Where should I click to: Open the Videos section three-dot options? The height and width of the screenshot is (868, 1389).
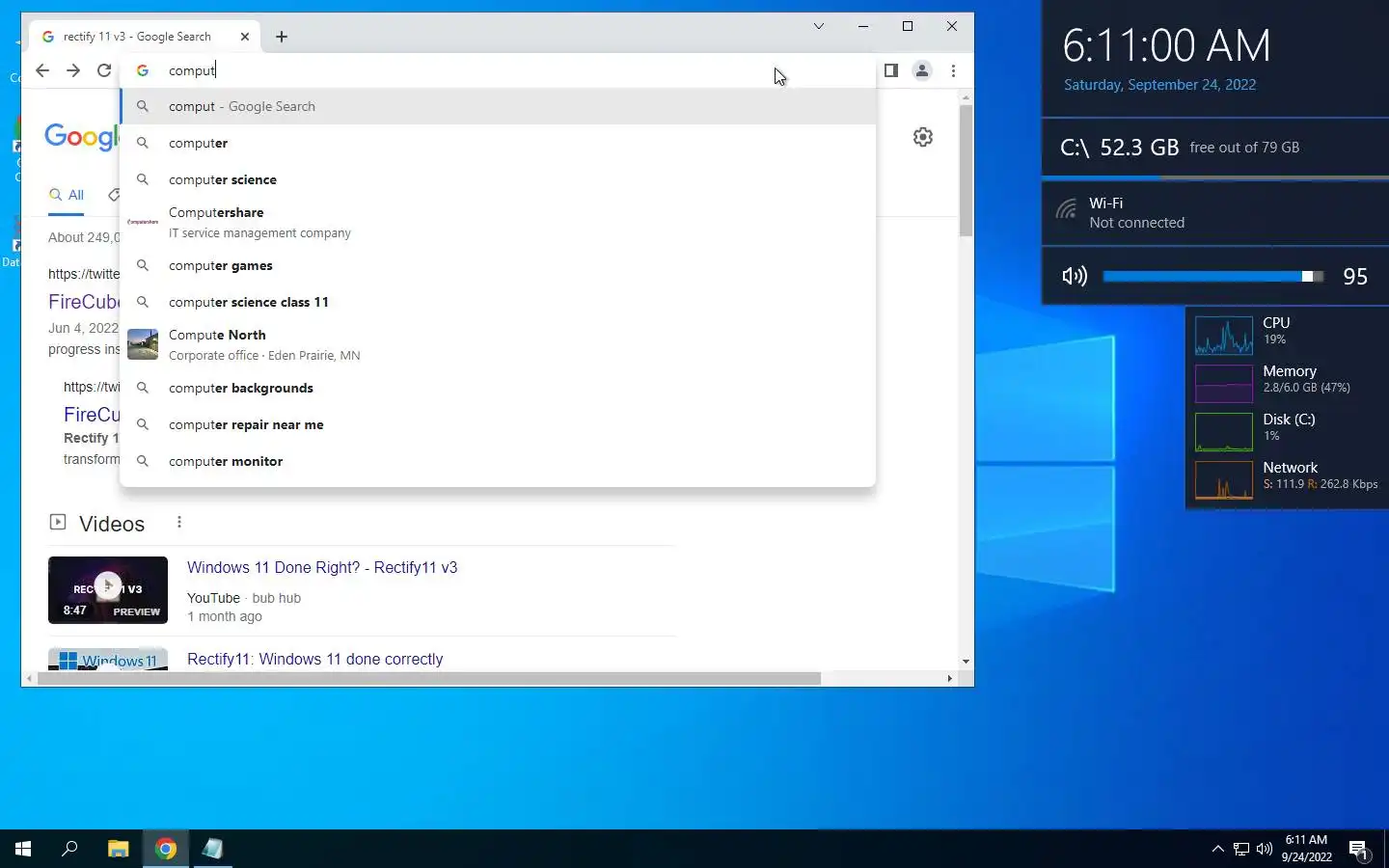pyautogui.click(x=179, y=522)
